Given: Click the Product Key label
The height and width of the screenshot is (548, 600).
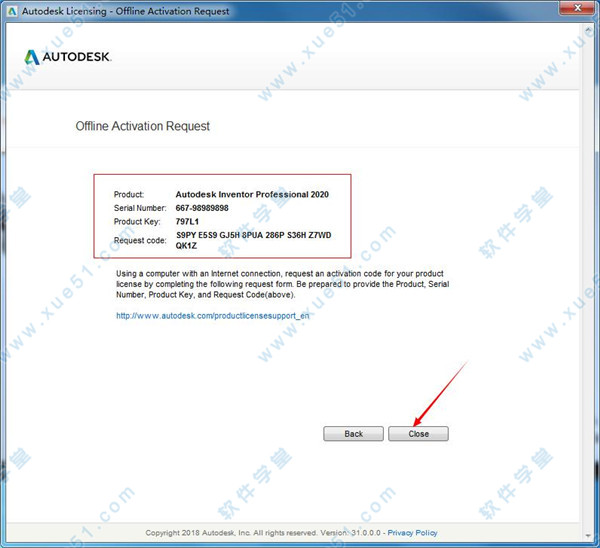Looking at the screenshot, I should coord(137,222).
